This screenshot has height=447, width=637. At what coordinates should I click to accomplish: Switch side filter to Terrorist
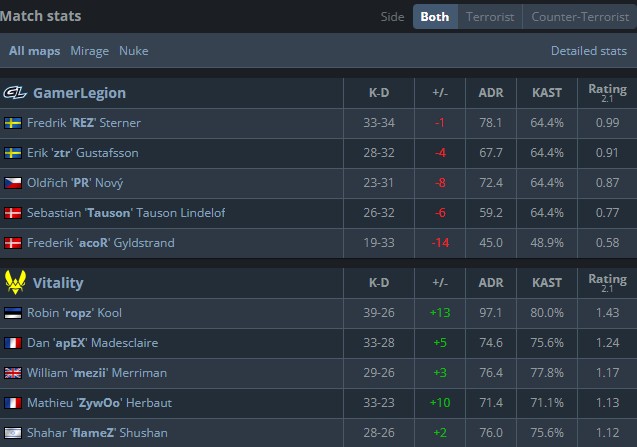(490, 17)
